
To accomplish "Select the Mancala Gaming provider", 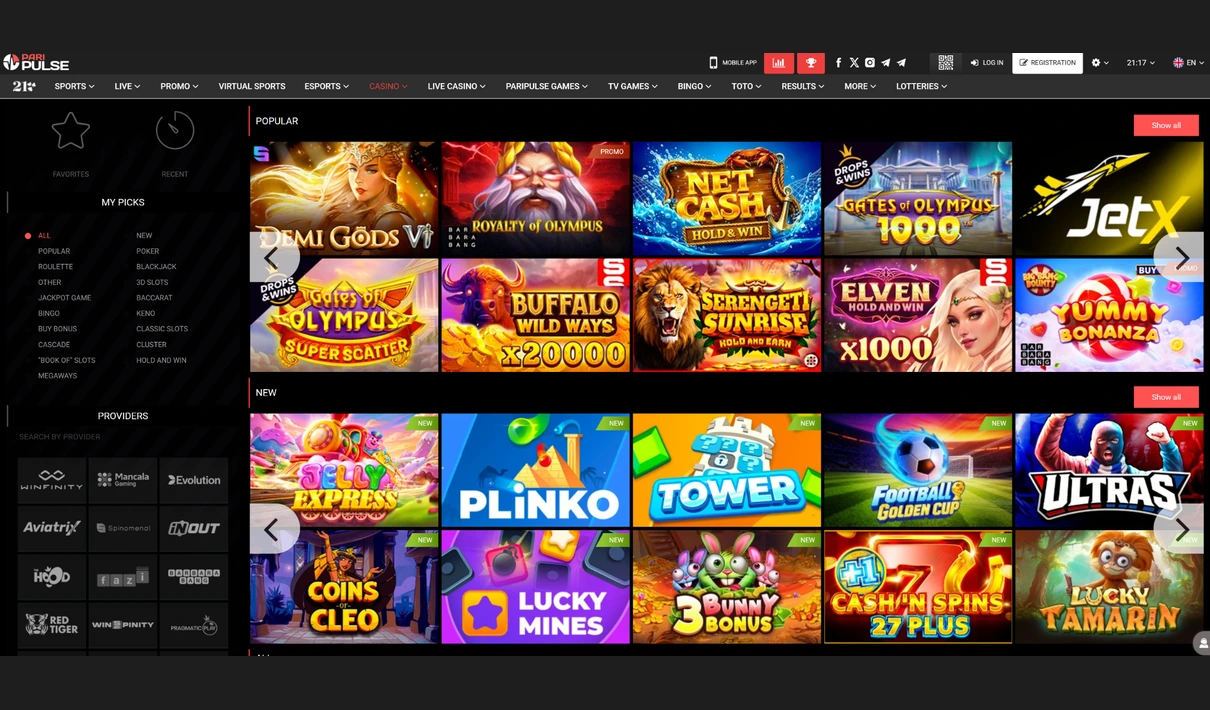I will [123, 480].
